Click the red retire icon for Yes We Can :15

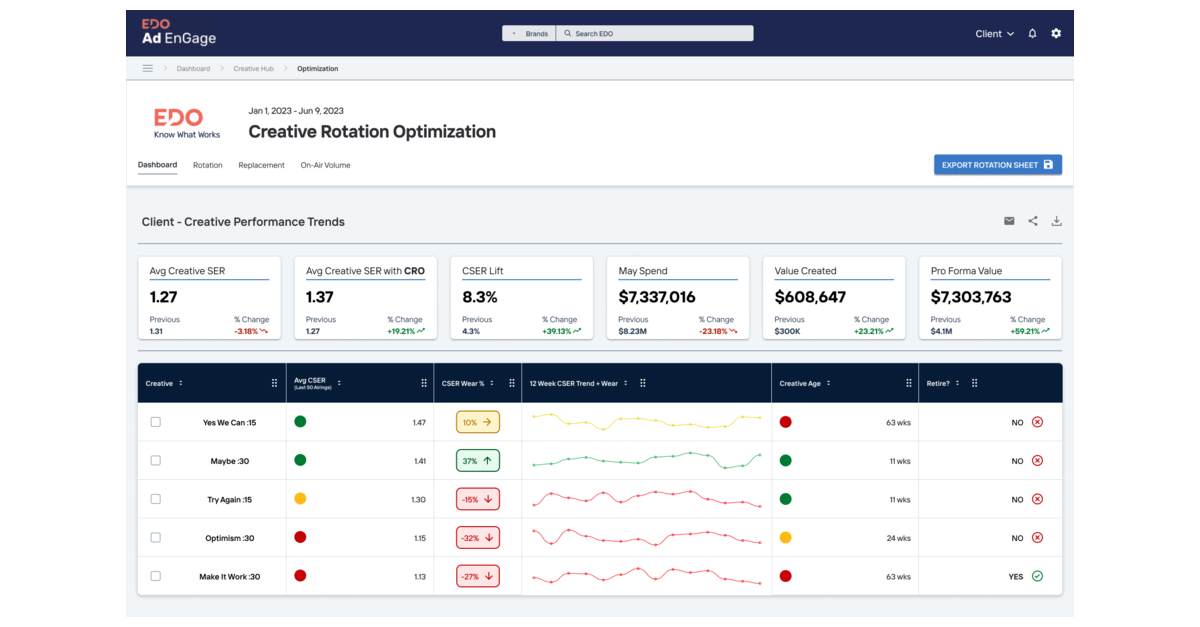coord(1035,421)
